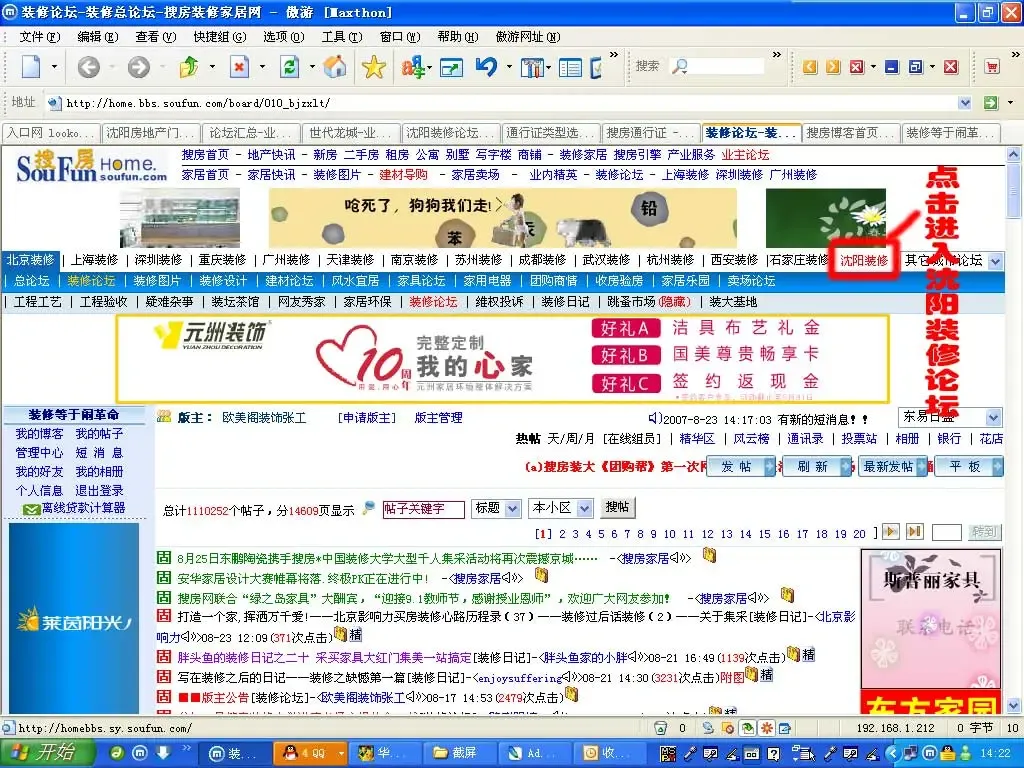The image size is (1024, 768).
Task: Click the red shopping cart toolbar icon
Action: coord(992,67)
